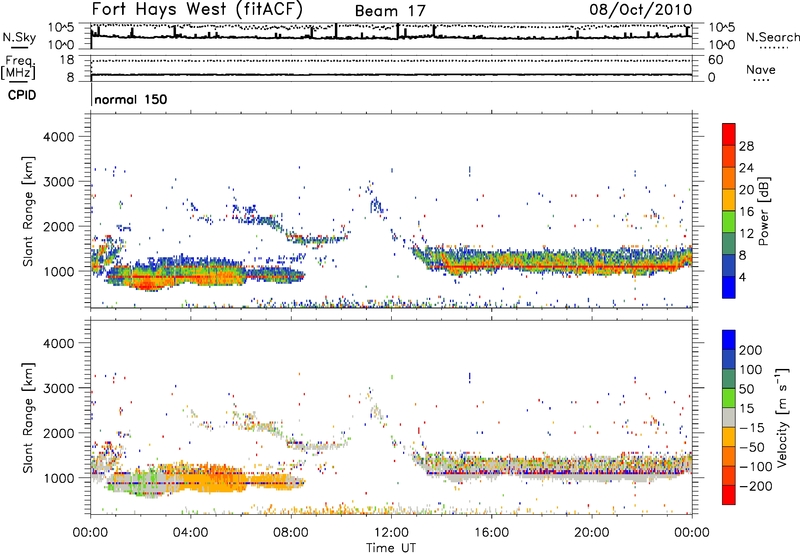This screenshot has height=554, width=800.
Task: Click the peaked echo near 11:30 in the power panel
Action: tap(376, 204)
